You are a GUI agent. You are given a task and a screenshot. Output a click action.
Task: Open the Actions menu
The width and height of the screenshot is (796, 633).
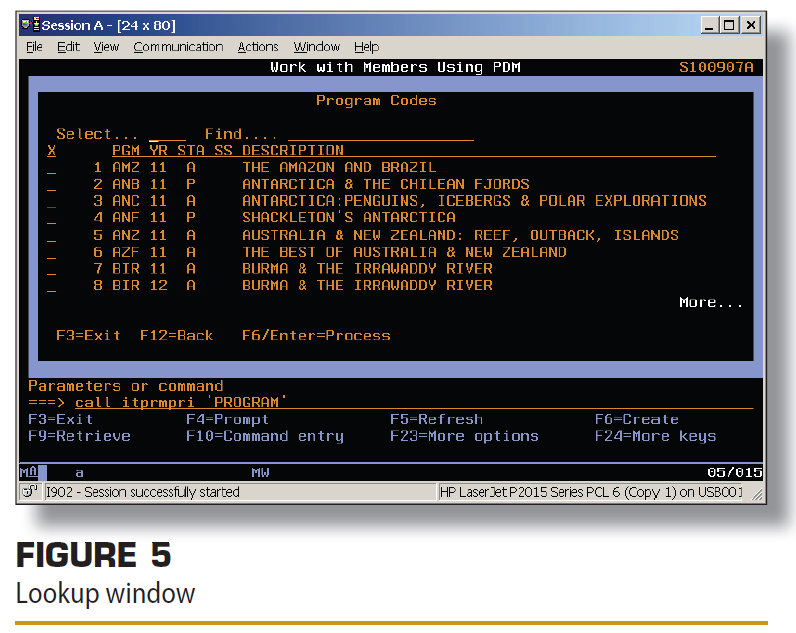[x=258, y=47]
